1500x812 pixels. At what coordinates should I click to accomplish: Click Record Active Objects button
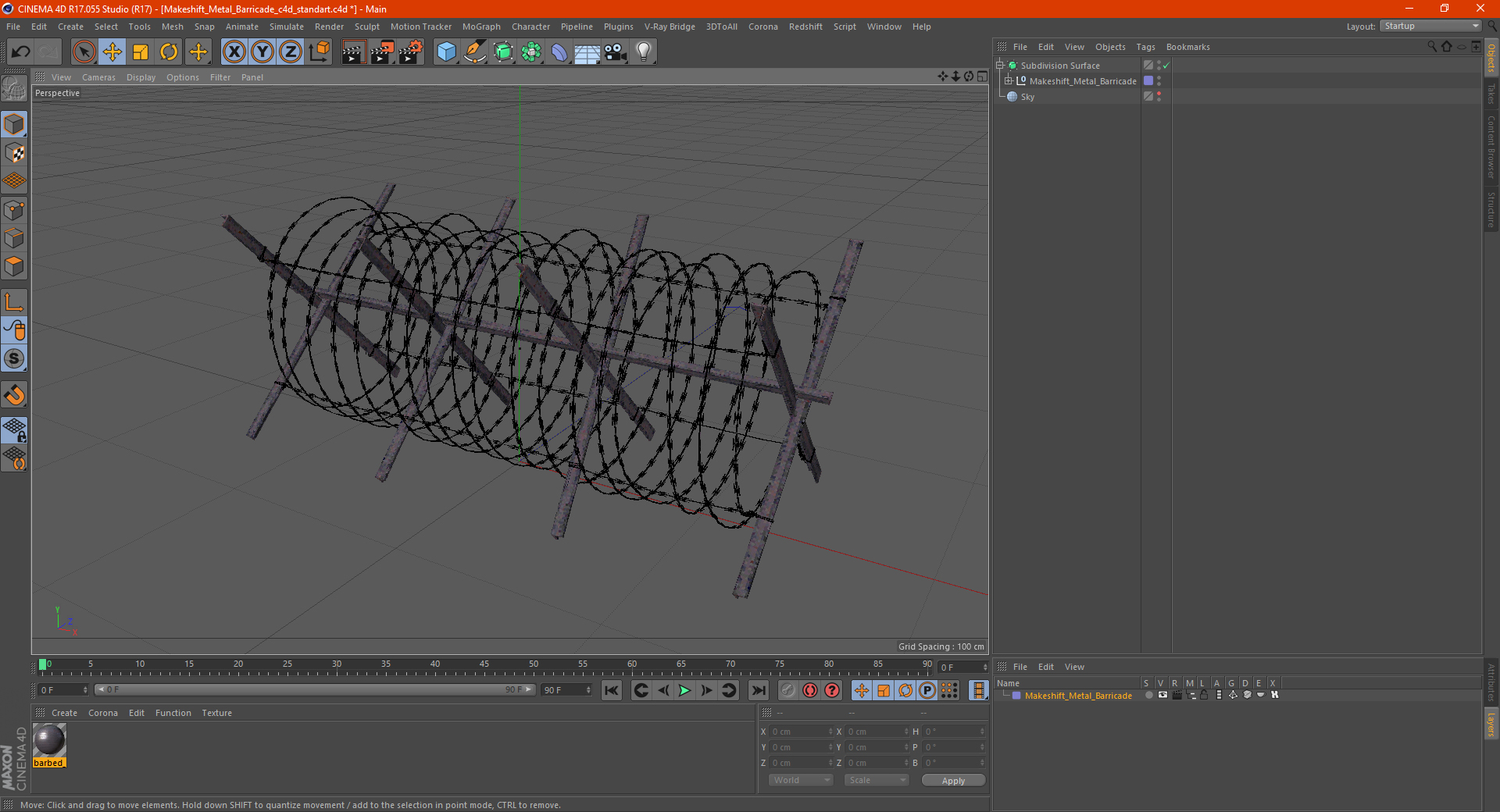(x=788, y=690)
